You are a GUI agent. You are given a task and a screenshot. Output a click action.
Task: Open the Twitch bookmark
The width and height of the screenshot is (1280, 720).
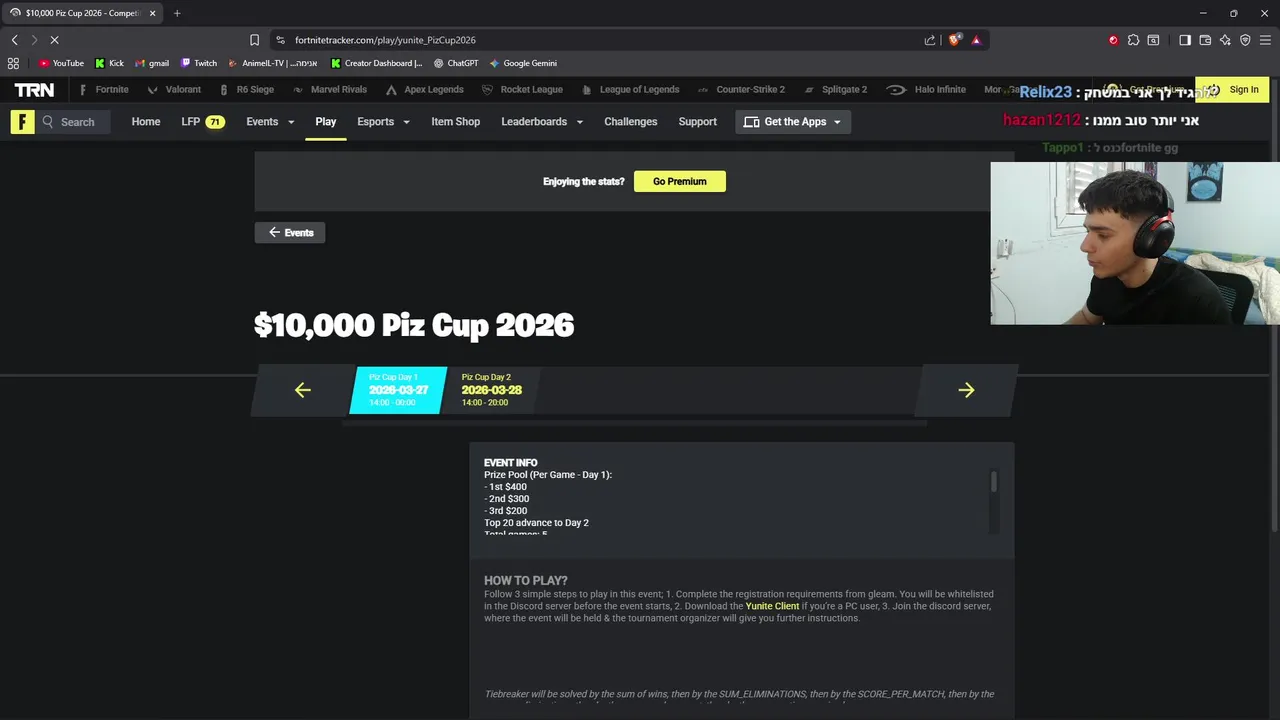(x=199, y=63)
